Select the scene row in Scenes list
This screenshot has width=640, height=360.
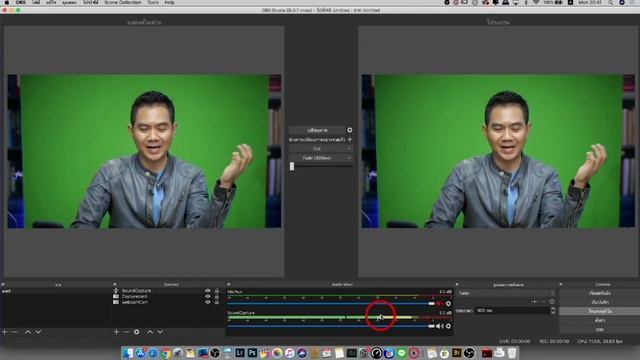(56, 291)
